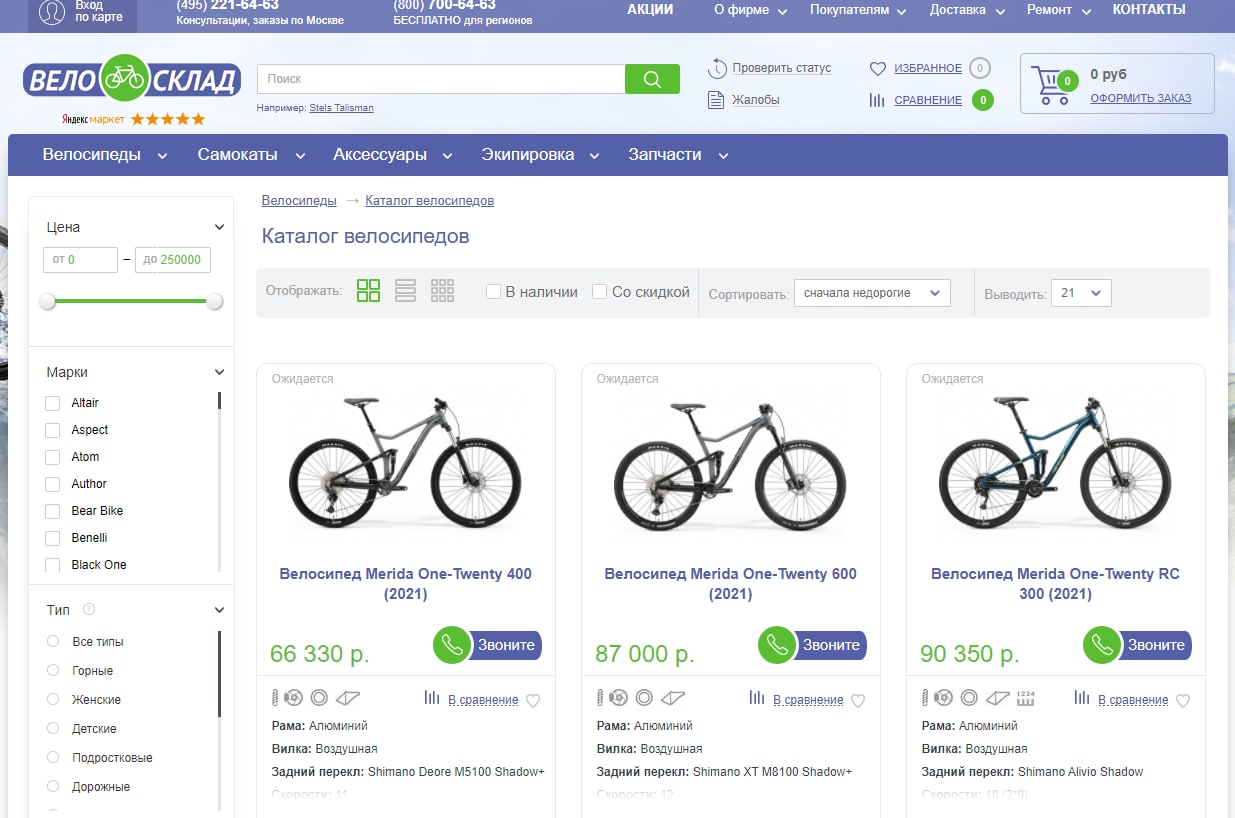Click Звоните button on One-Twenty 600
The width and height of the screenshot is (1235, 818).
click(x=830, y=645)
